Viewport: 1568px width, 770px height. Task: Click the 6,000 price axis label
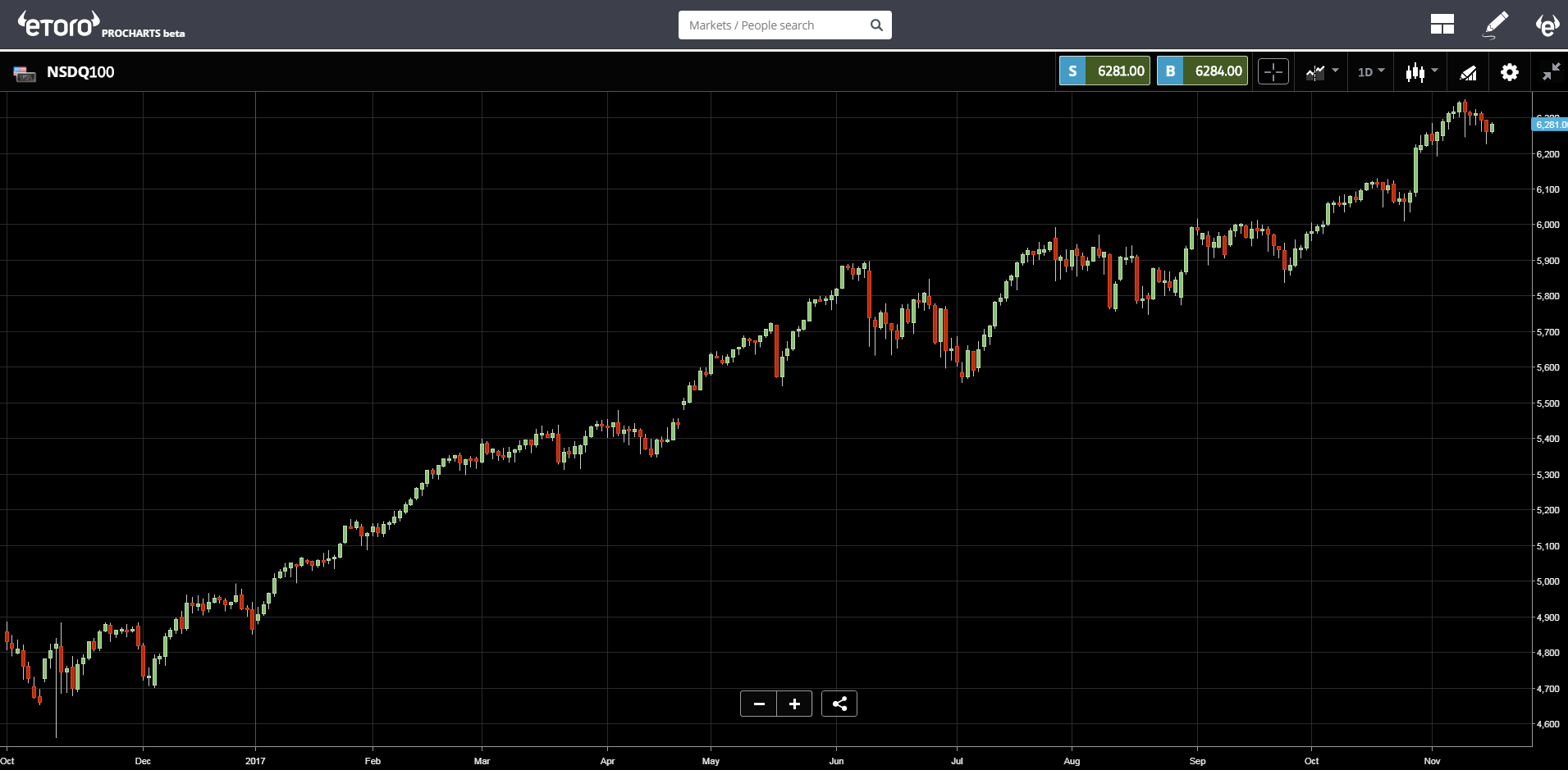point(1548,225)
